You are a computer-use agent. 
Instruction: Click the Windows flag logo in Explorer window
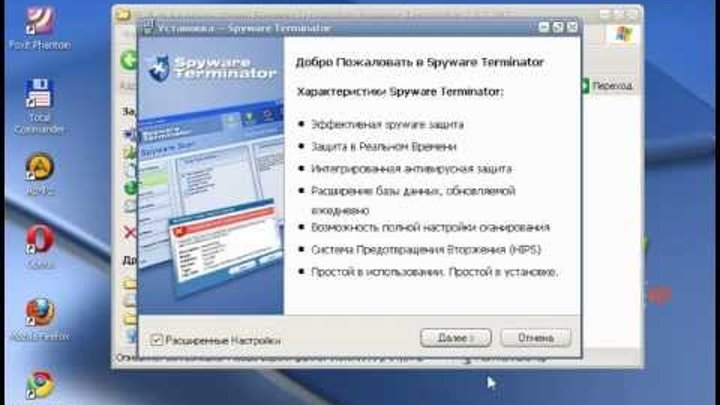click(x=623, y=34)
